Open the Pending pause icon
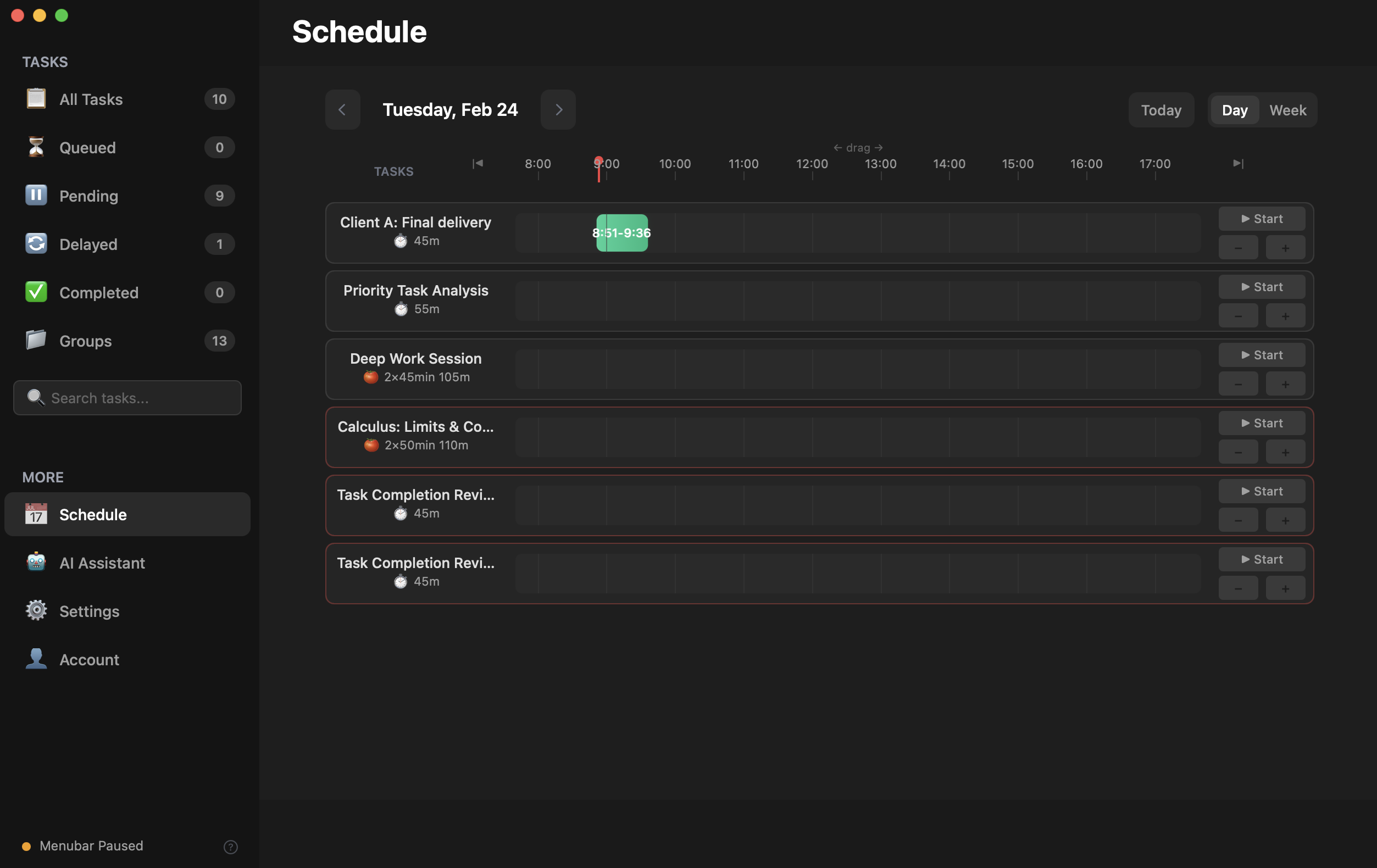1377x868 pixels. pyautogui.click(x=36, y=196)
